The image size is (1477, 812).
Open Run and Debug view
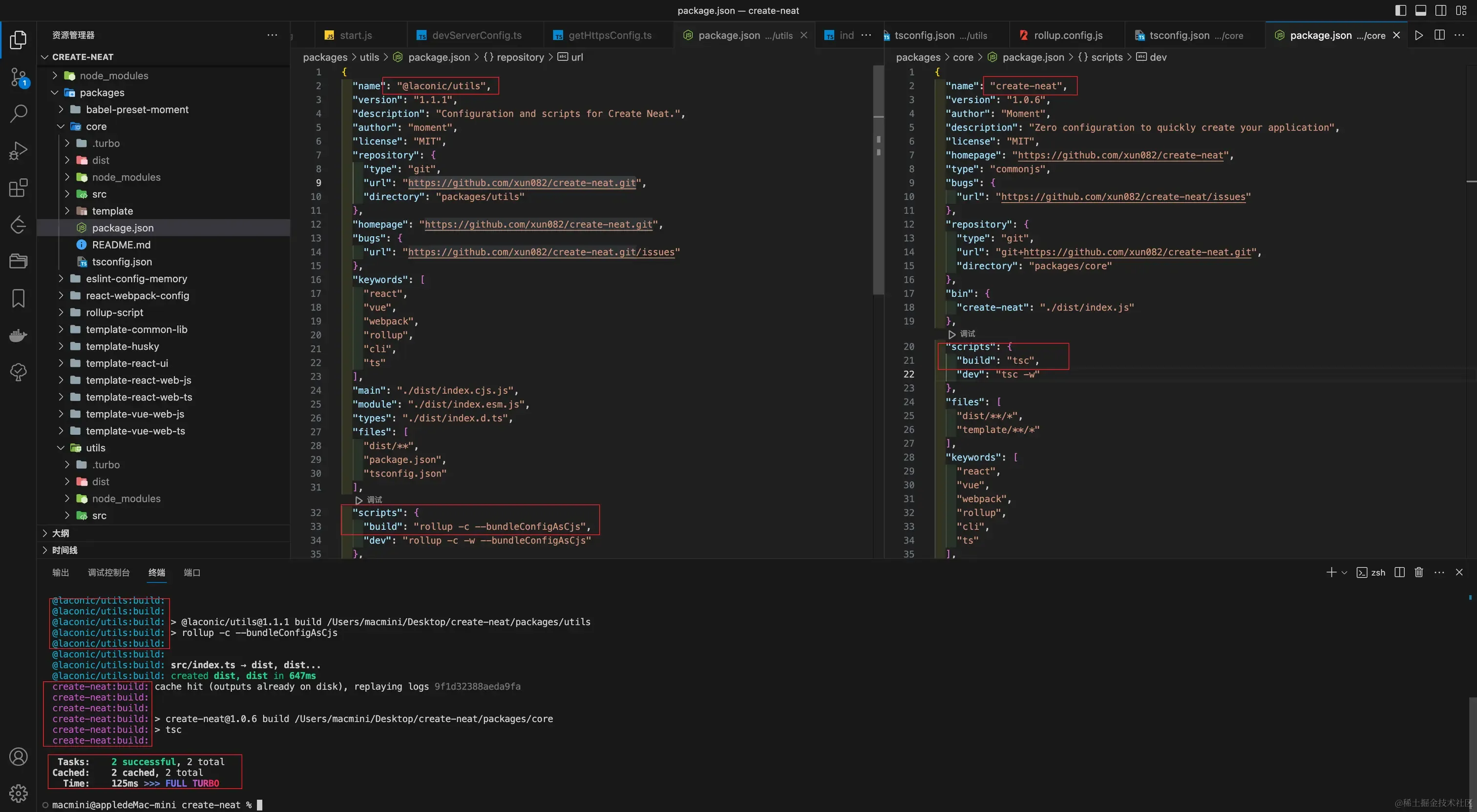(x=19, y=151)
